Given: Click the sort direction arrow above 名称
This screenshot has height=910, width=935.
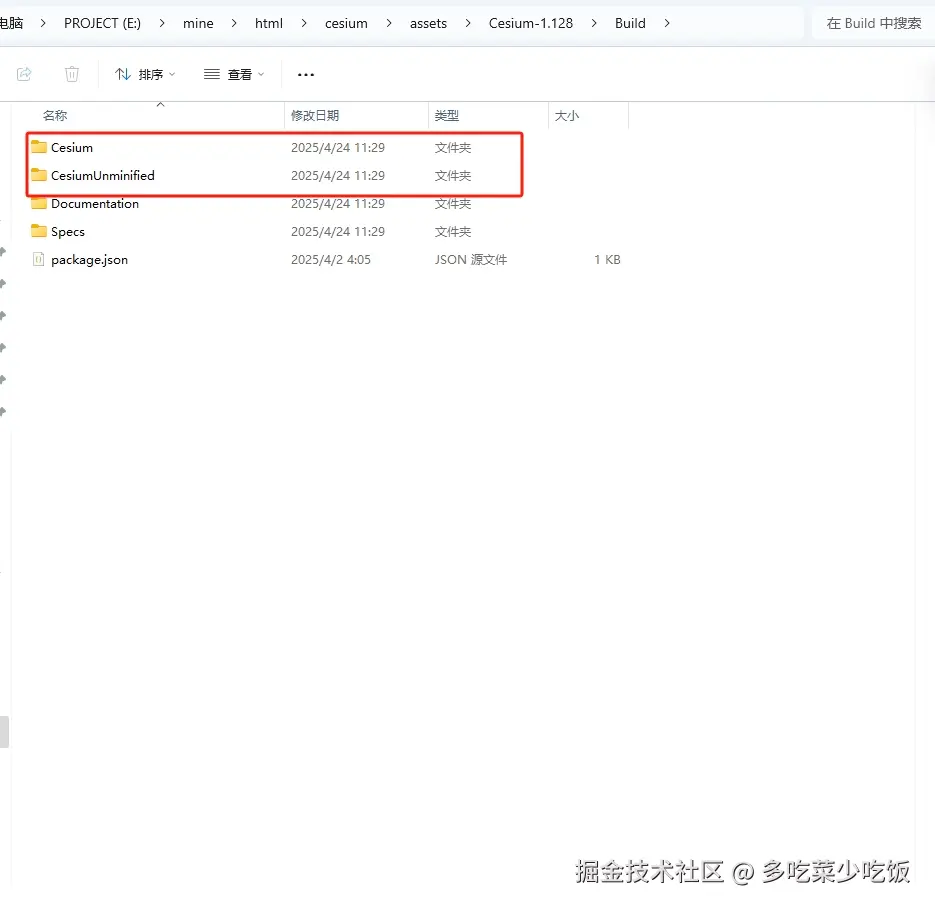Looking at the screenshot, I should click(x=160, y=104).
